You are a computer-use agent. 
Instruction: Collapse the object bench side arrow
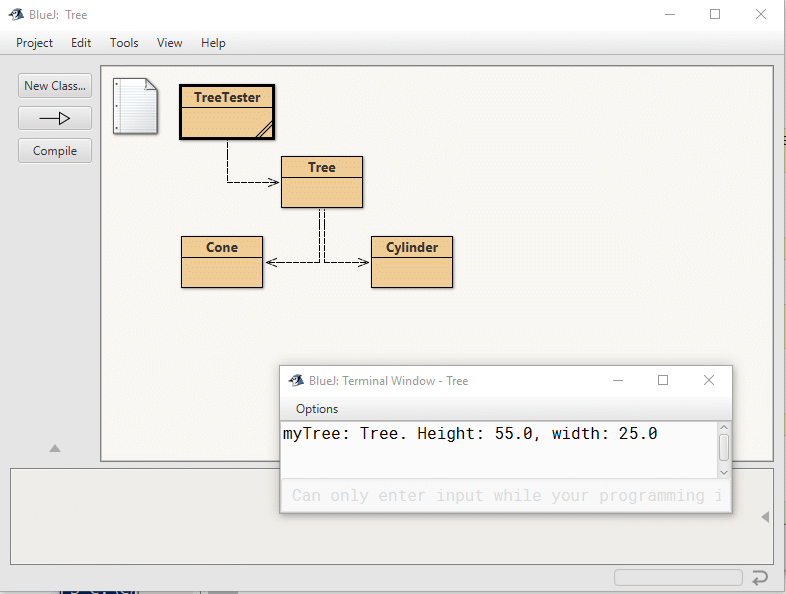point(765,517)
